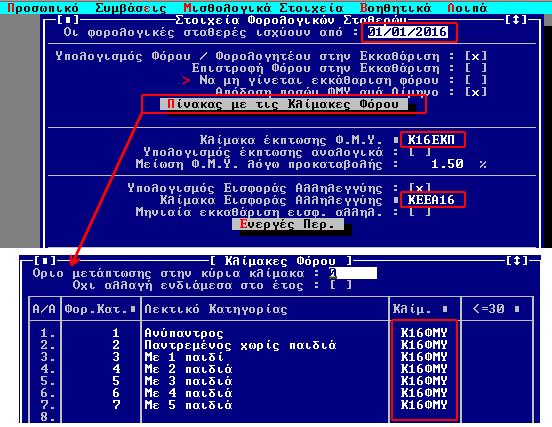
Task: Click the Πίνακας με τις Κλίμακες Φόρου button
Action: click(284, 104)
